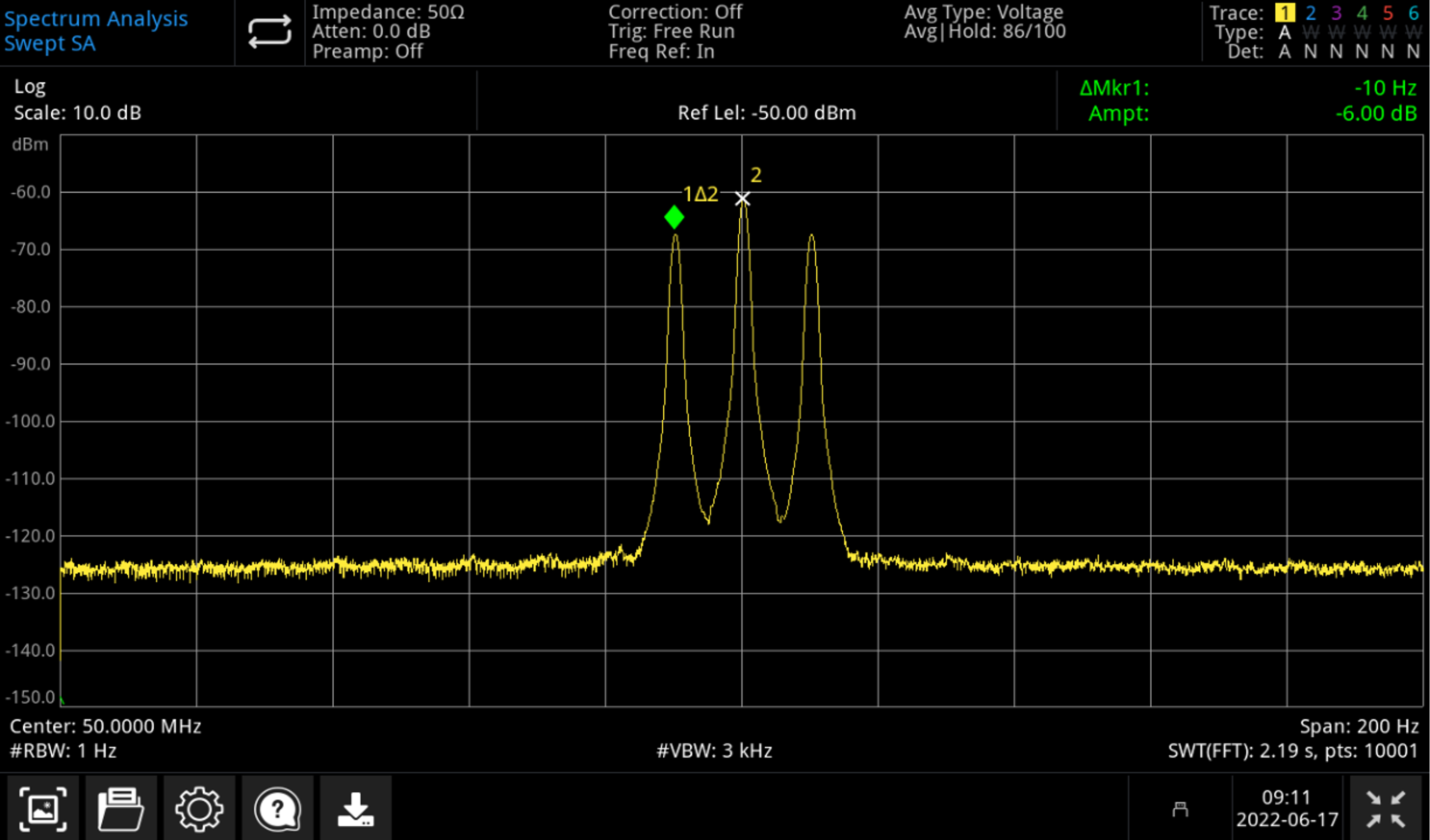Open the Trig: Free Run selection
This screenshot has width=1430, height=840.
click(671, 32)
